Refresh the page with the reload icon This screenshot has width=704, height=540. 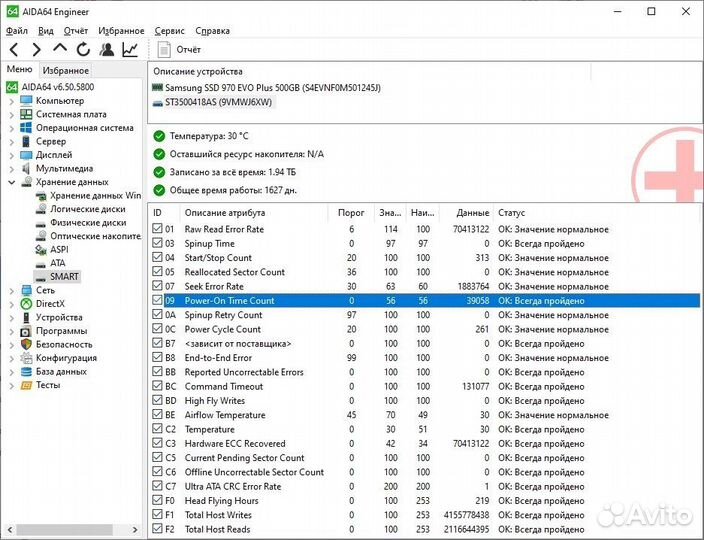coord(83,49)
